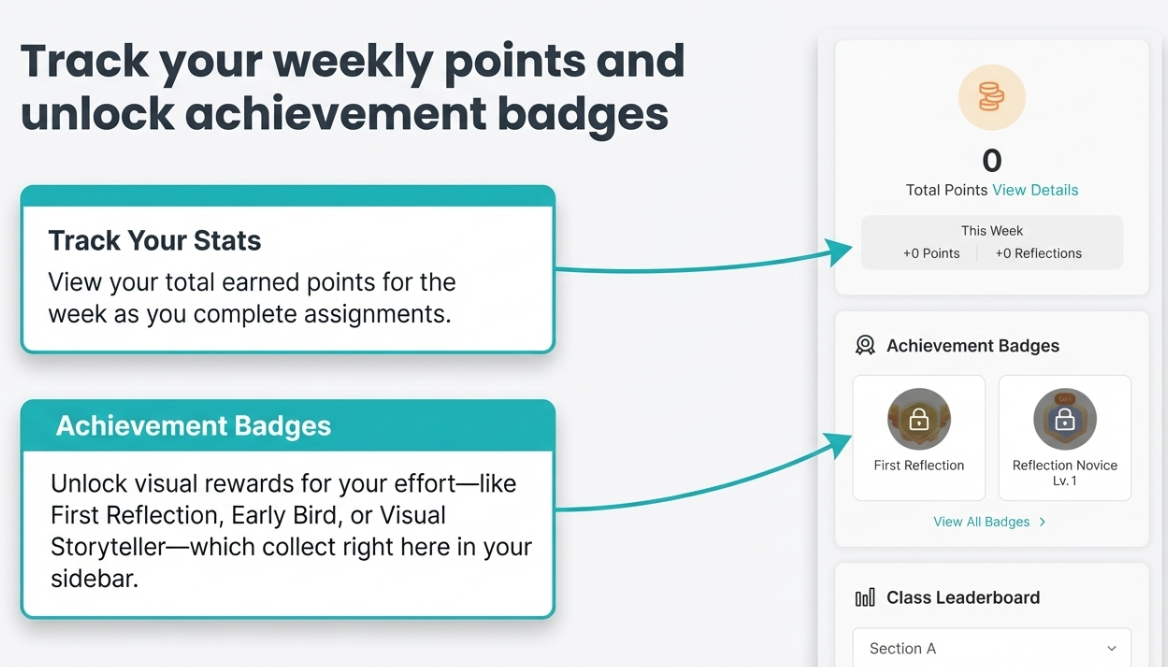Click the Achievement Badges sidebar heading
Screen dimensions: 1168x667
coord(972,346)
